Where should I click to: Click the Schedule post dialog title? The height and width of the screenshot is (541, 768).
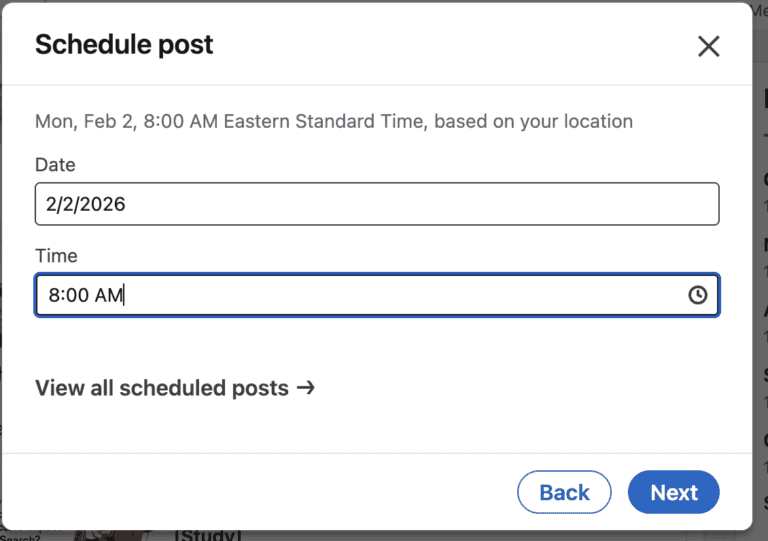[124, 45]
